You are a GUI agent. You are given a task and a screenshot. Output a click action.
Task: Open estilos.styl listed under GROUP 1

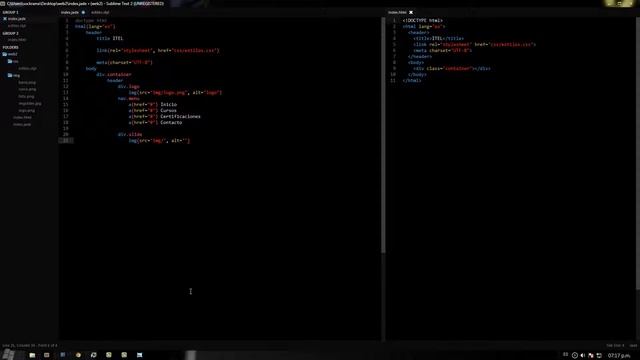click(17, 26)
